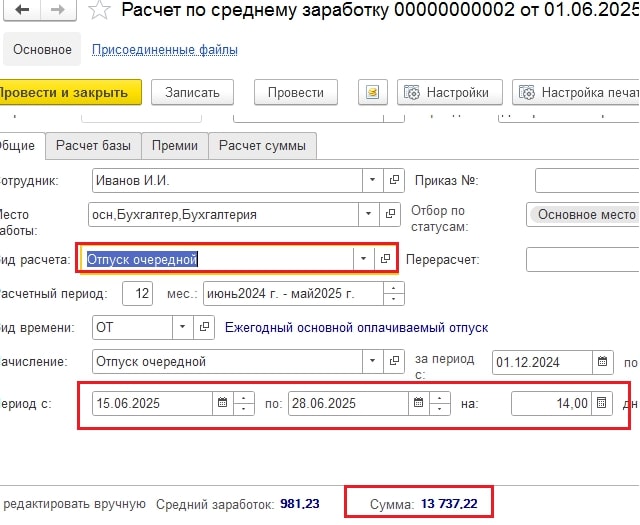Increase start date 15.06.2025 with up arrow
This screenshot has height=525, width=640.
coord(244,398)
